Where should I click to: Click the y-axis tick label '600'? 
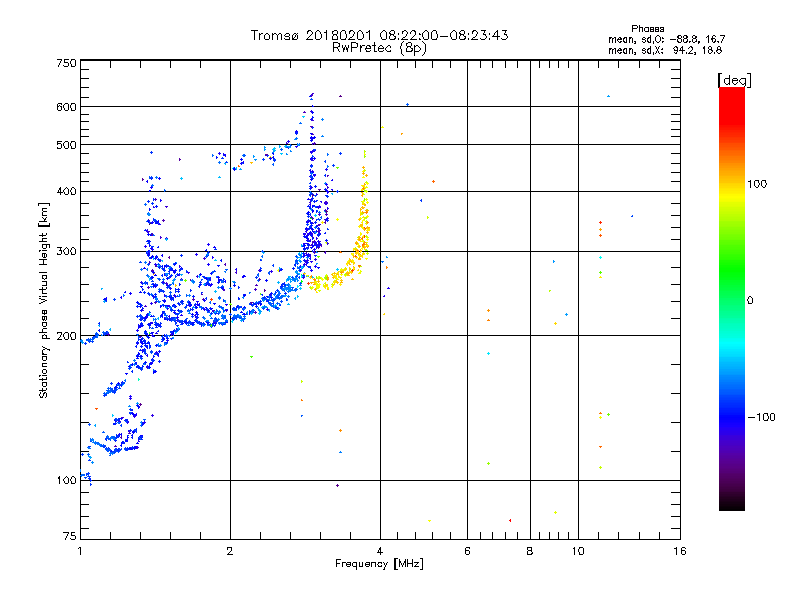(x=66, y=107)
